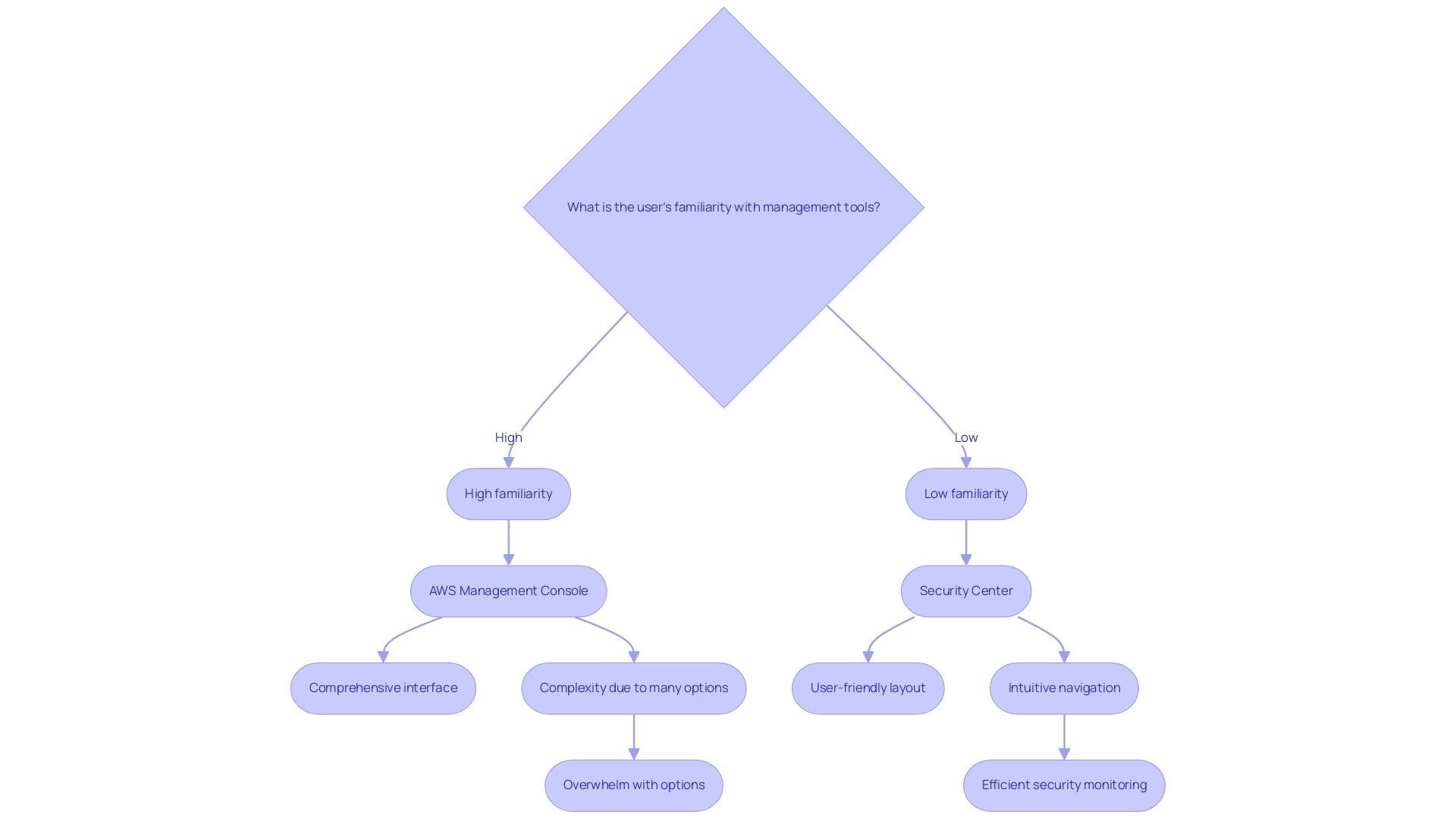Select the Complexity due to many options node

(633, 687)
